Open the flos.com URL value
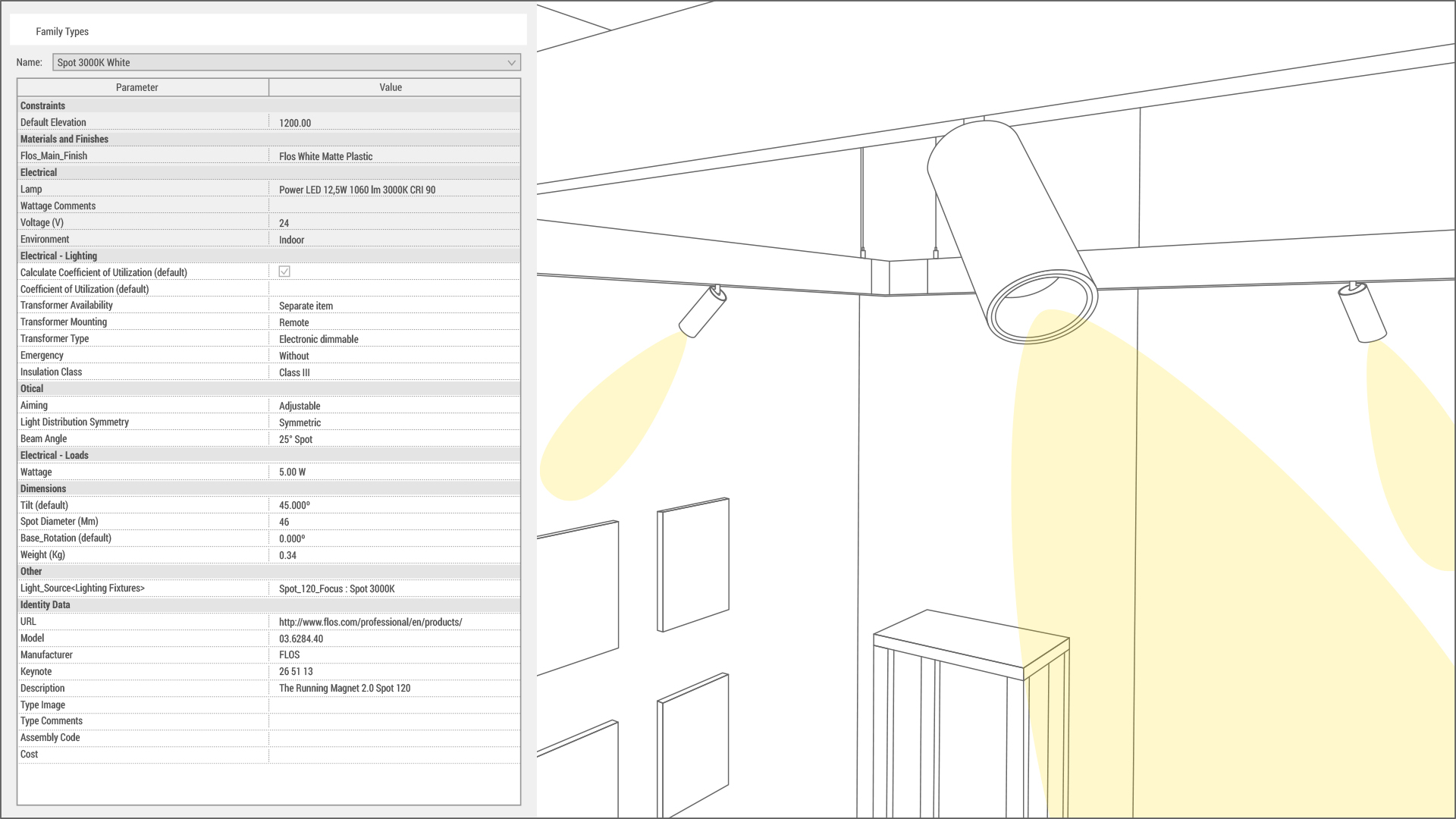 click(x=370, y=622)
